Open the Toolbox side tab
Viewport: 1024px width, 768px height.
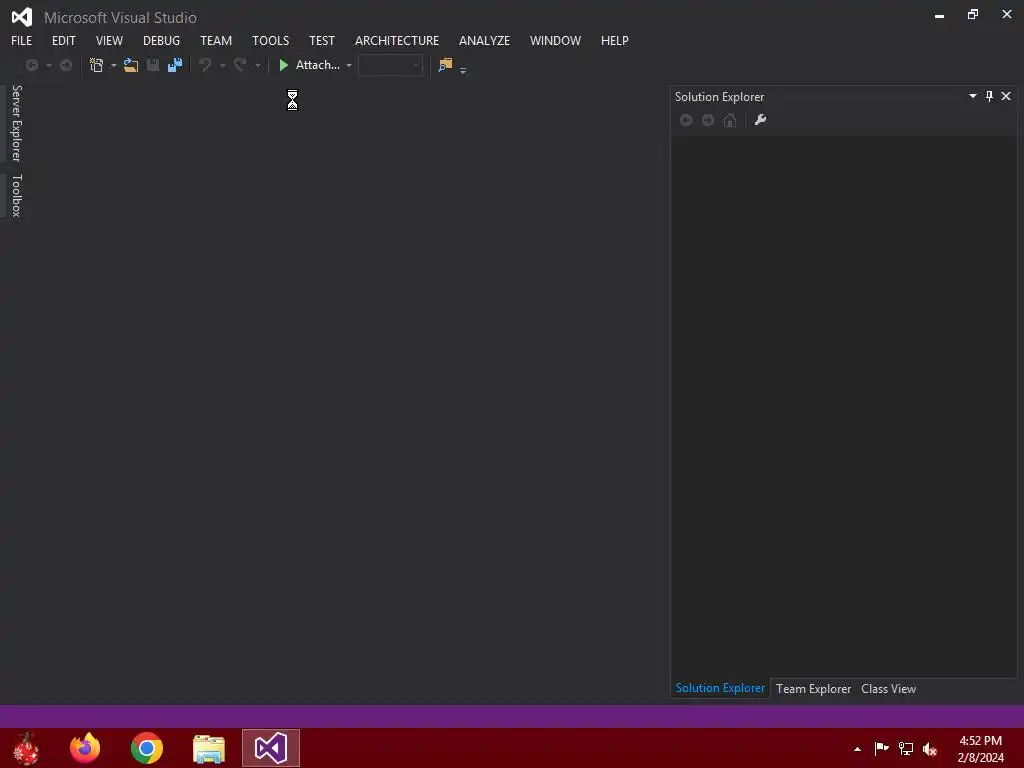tap(16, 195)
